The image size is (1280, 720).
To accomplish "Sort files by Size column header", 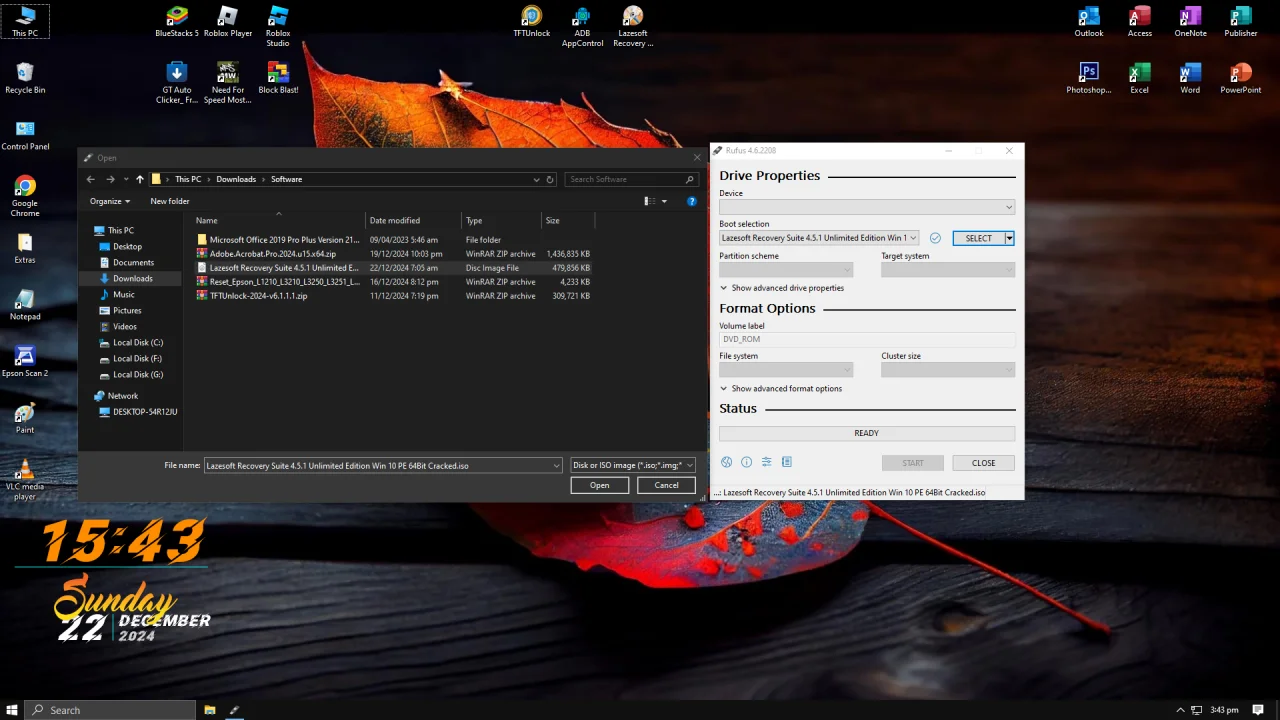I will [x=567, y=220].
